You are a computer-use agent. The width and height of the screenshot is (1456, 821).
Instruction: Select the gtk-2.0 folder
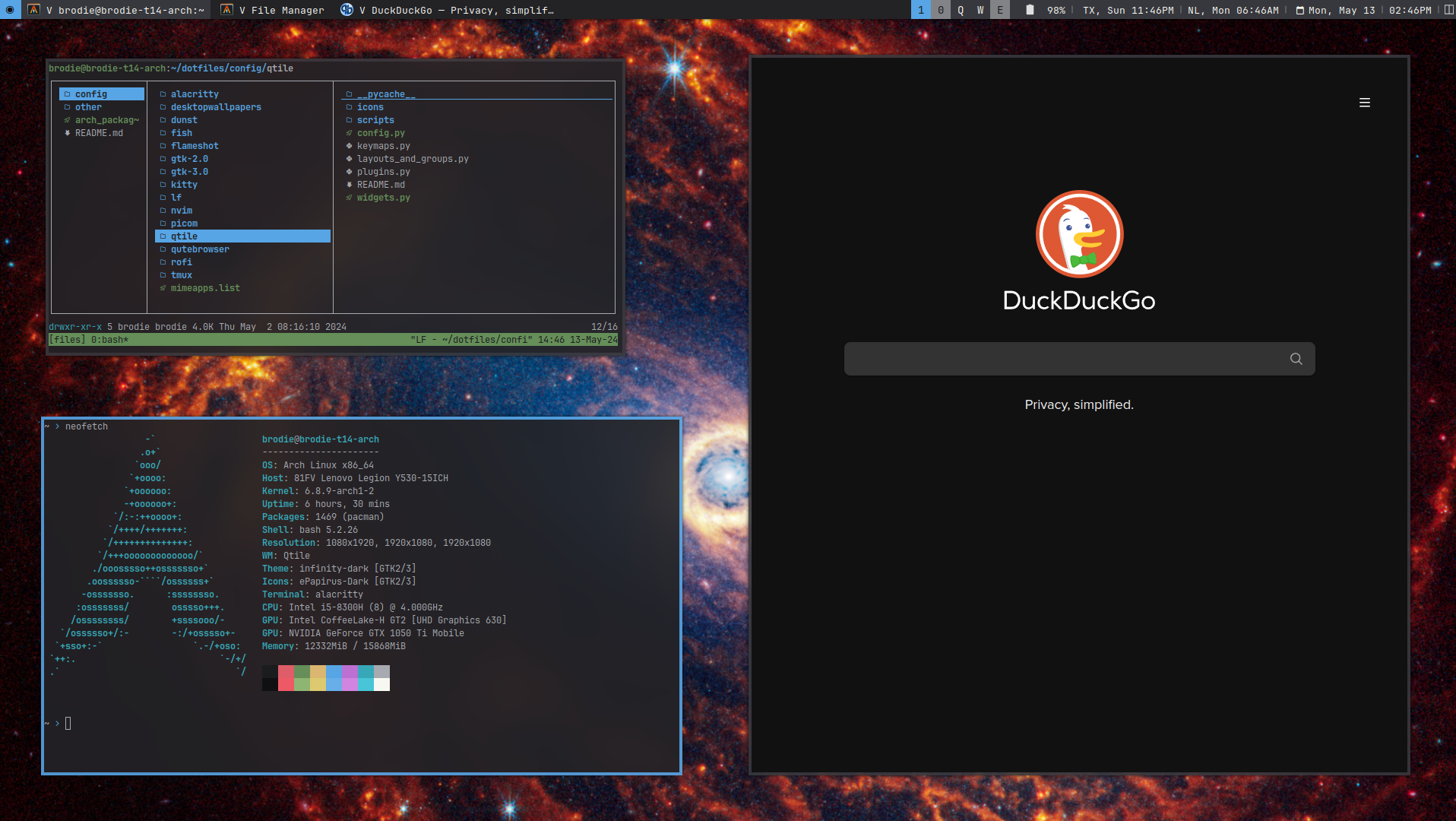coord(189,159)
